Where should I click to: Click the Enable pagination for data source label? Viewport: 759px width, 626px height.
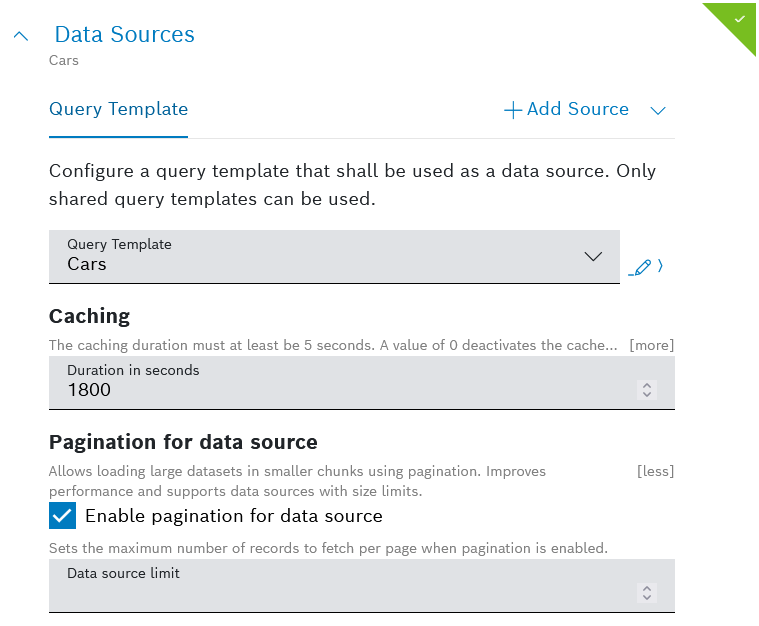pyautogui.click(x=233, y=516)
